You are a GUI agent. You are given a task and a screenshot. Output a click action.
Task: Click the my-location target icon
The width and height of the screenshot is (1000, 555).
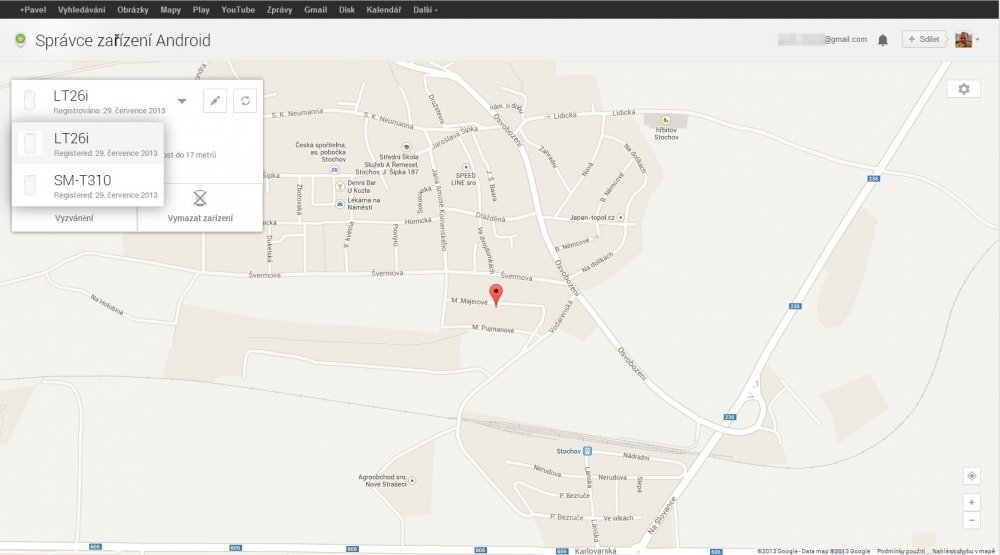point(971,476)
